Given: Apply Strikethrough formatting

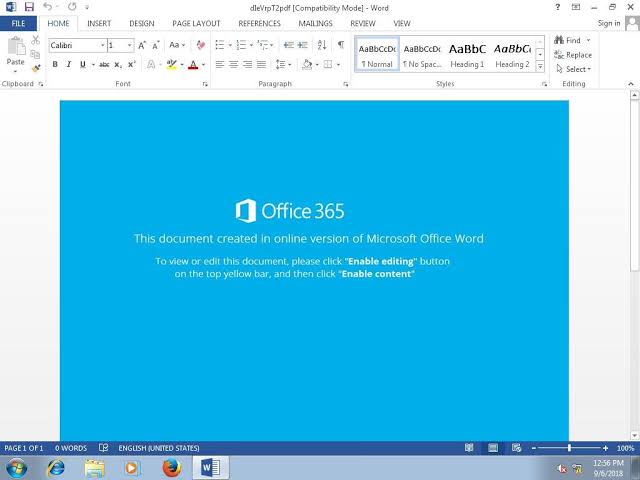Looking at the screenshot, I should click(x=104, y=64).
